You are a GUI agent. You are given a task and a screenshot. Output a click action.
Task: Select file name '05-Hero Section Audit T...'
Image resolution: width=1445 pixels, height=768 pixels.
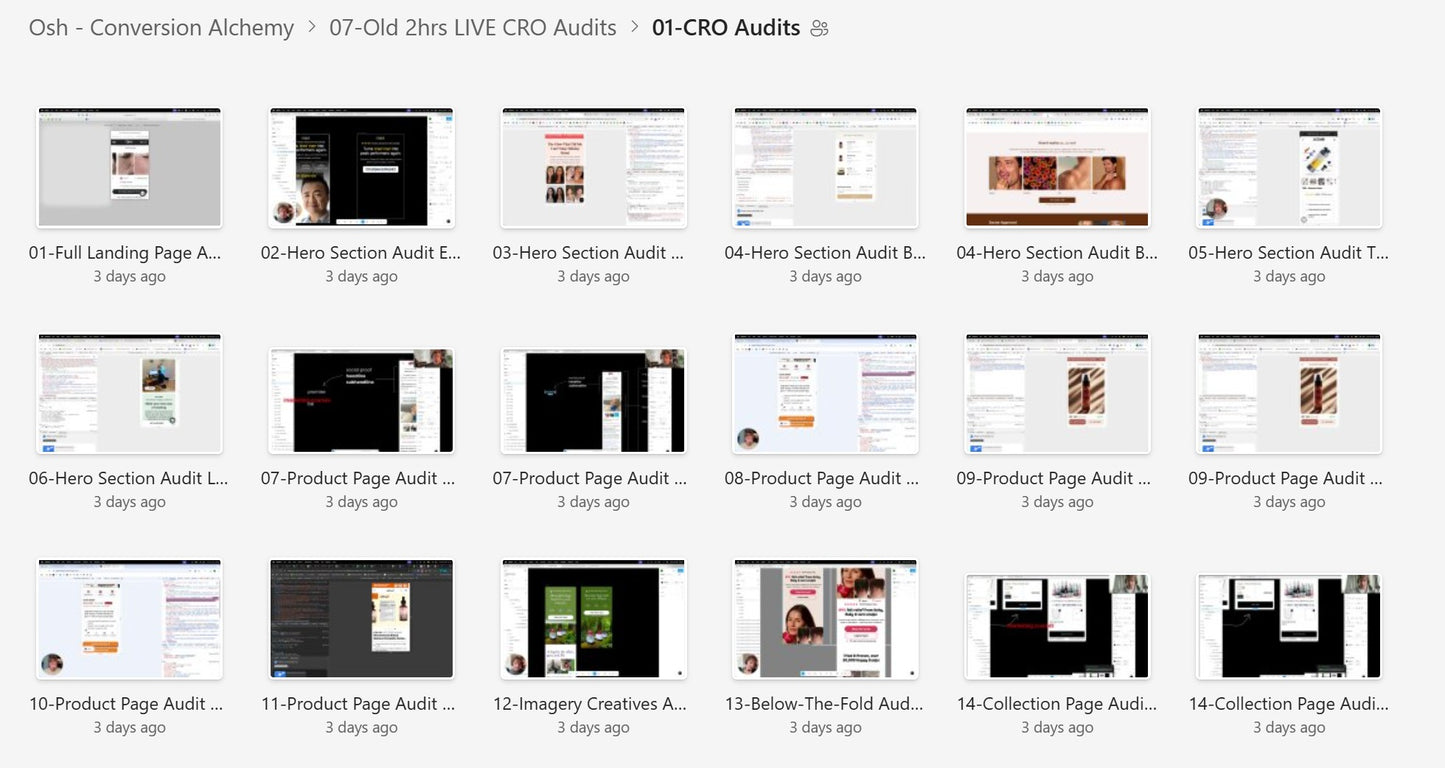1288,253
